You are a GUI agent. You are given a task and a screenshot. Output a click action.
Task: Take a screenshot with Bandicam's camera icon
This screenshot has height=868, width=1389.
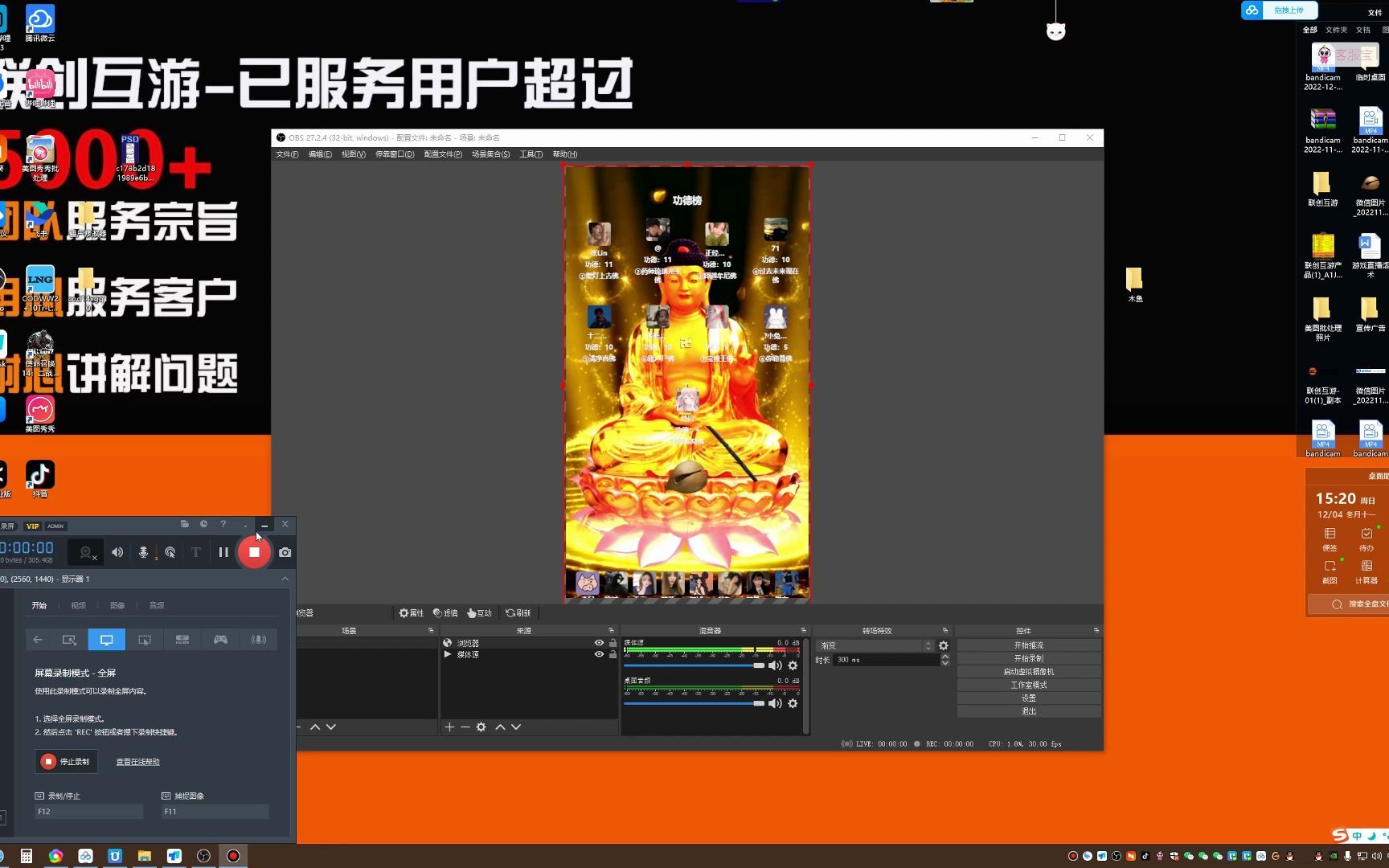click(285, 552)
